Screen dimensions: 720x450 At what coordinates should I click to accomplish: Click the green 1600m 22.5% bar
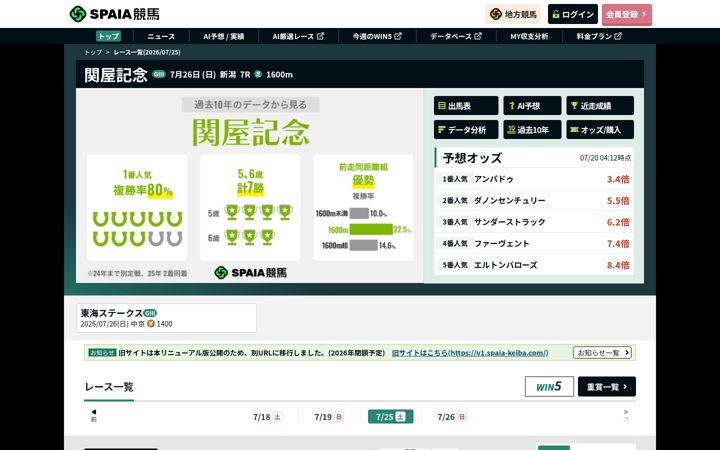[371, 230]
